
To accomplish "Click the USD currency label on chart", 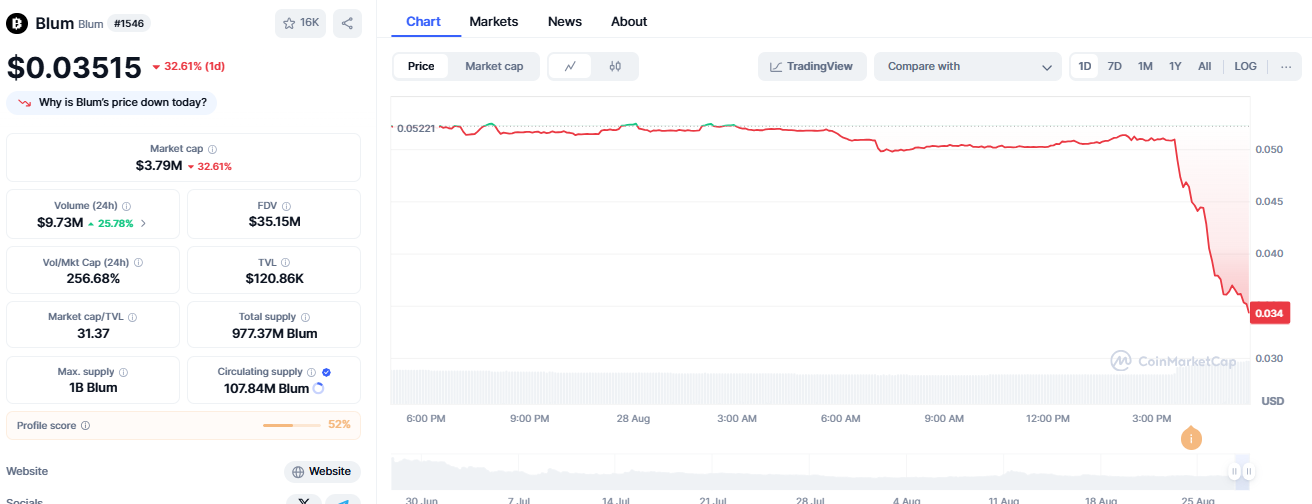I will [1272, 401].
